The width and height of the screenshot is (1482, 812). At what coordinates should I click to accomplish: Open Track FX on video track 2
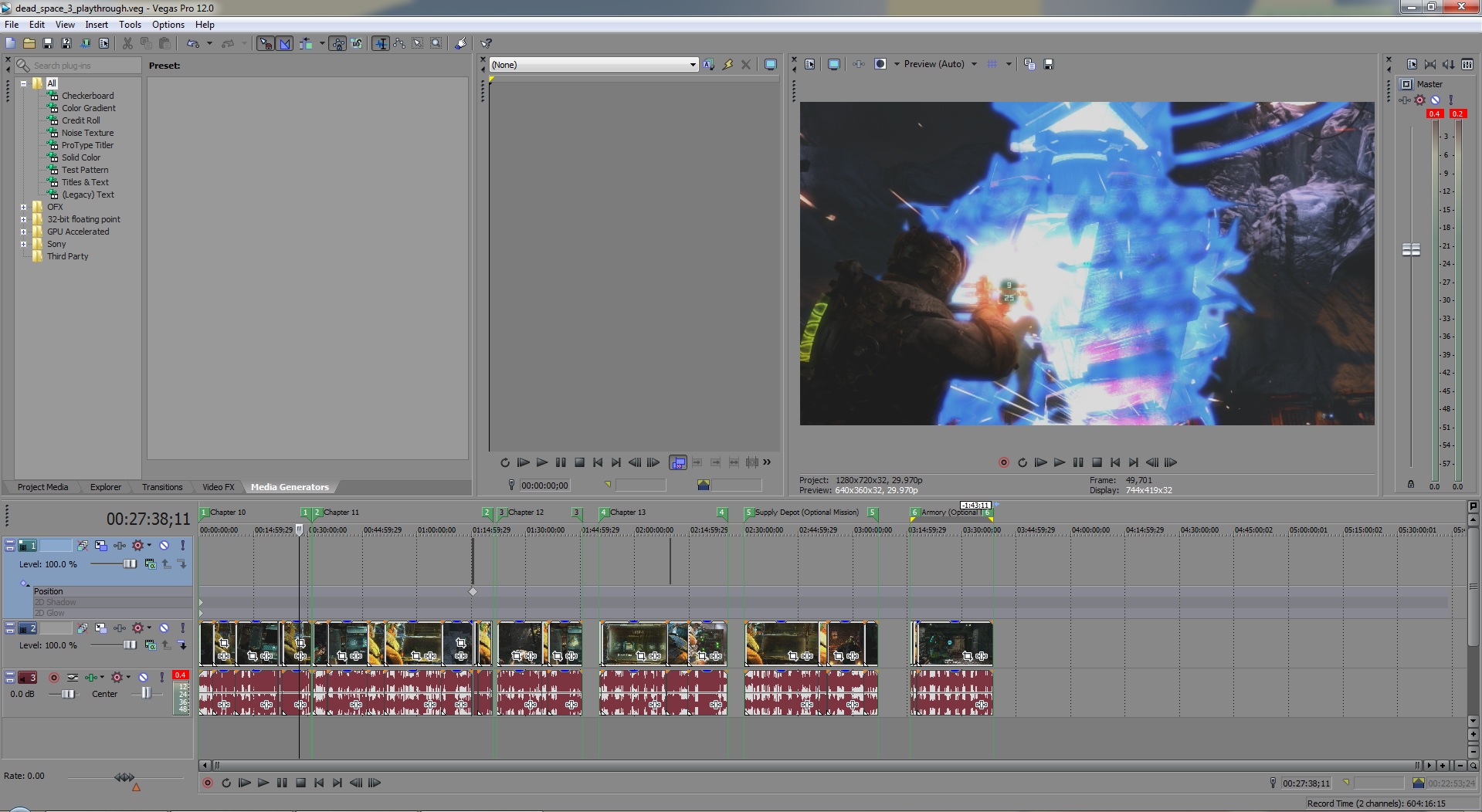tap(120, 628)
